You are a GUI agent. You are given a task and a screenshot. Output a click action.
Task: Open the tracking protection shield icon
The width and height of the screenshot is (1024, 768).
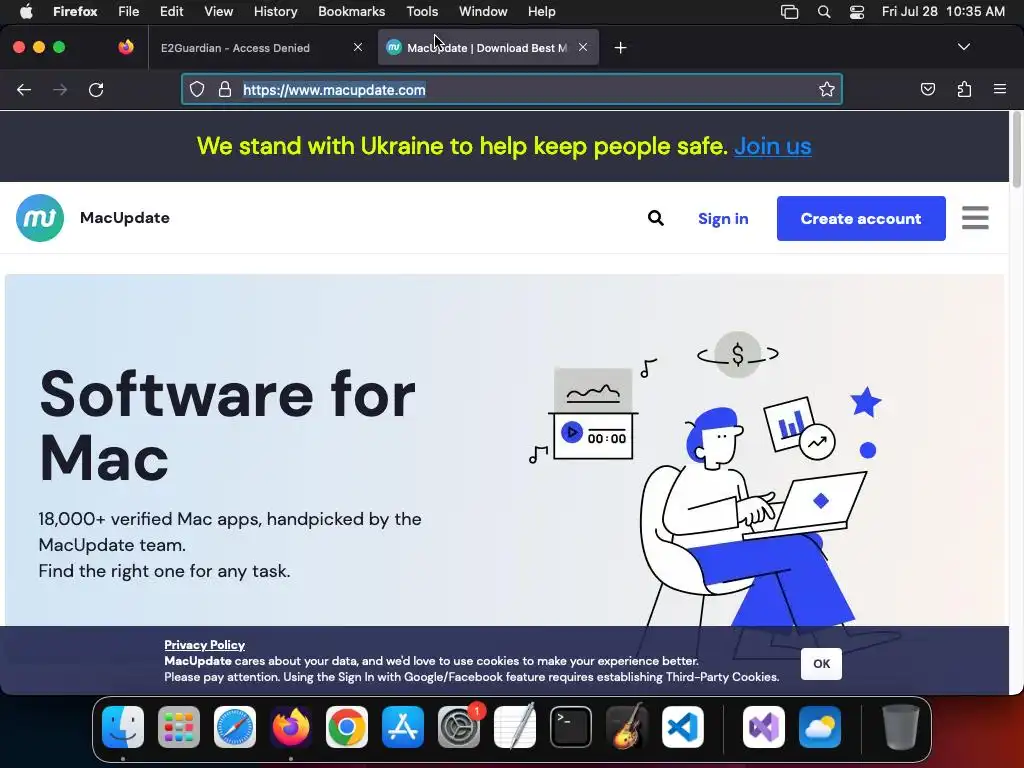197,89
